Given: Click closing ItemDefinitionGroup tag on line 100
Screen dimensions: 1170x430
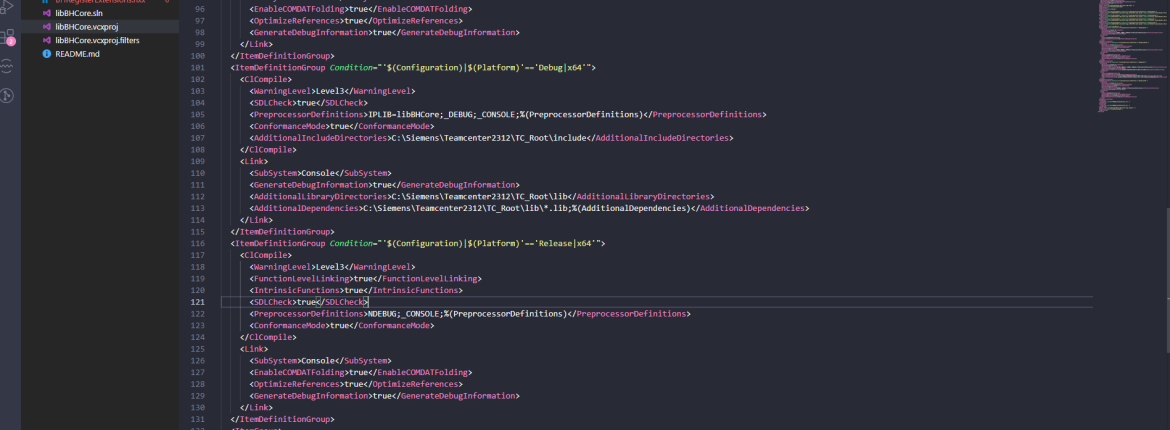Looking at the screenshot, I should [283, 56].
